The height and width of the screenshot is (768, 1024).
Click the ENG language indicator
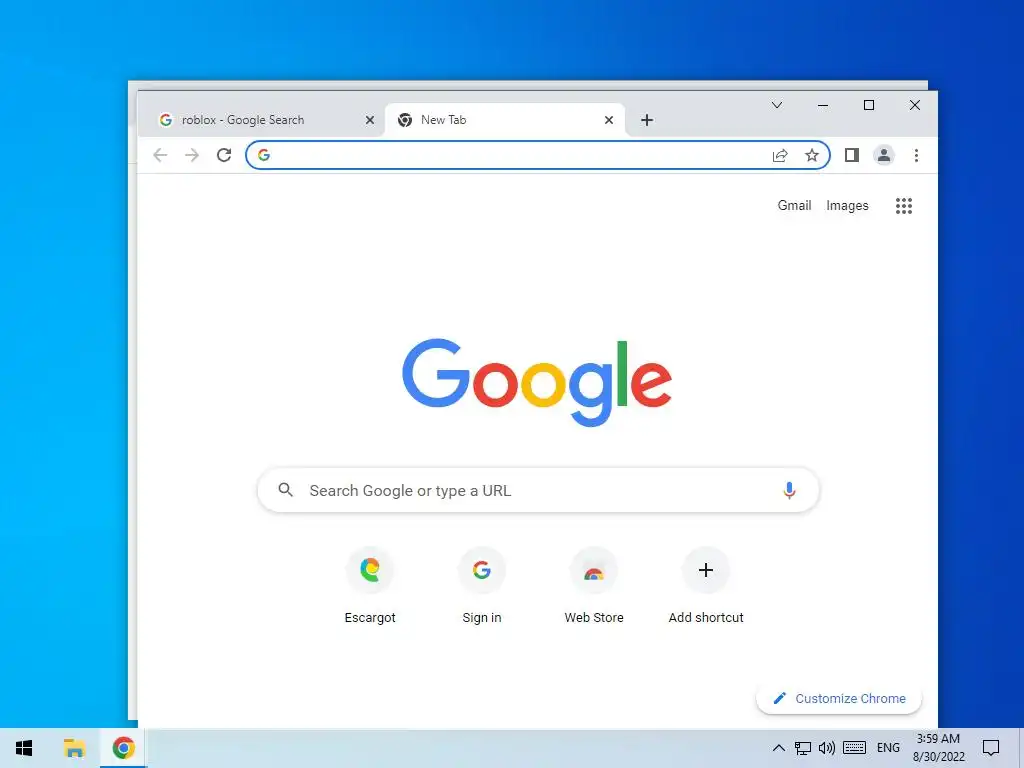[888, 748]
